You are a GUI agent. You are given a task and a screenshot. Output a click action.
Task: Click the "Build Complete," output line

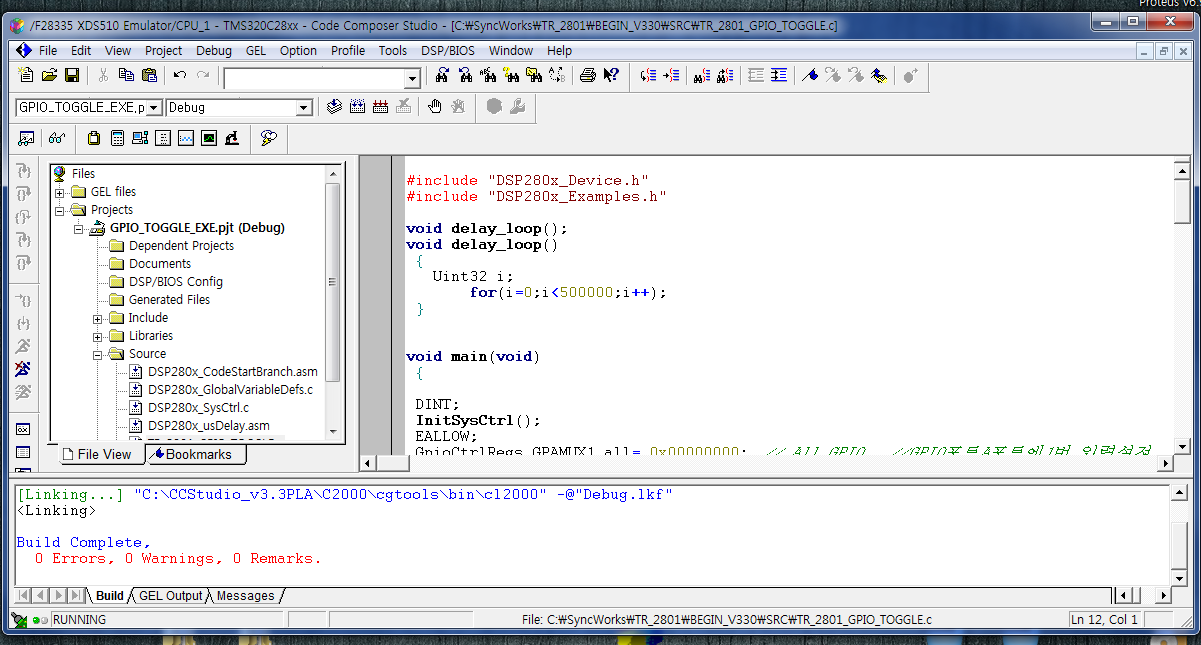(x=83, y=542)
